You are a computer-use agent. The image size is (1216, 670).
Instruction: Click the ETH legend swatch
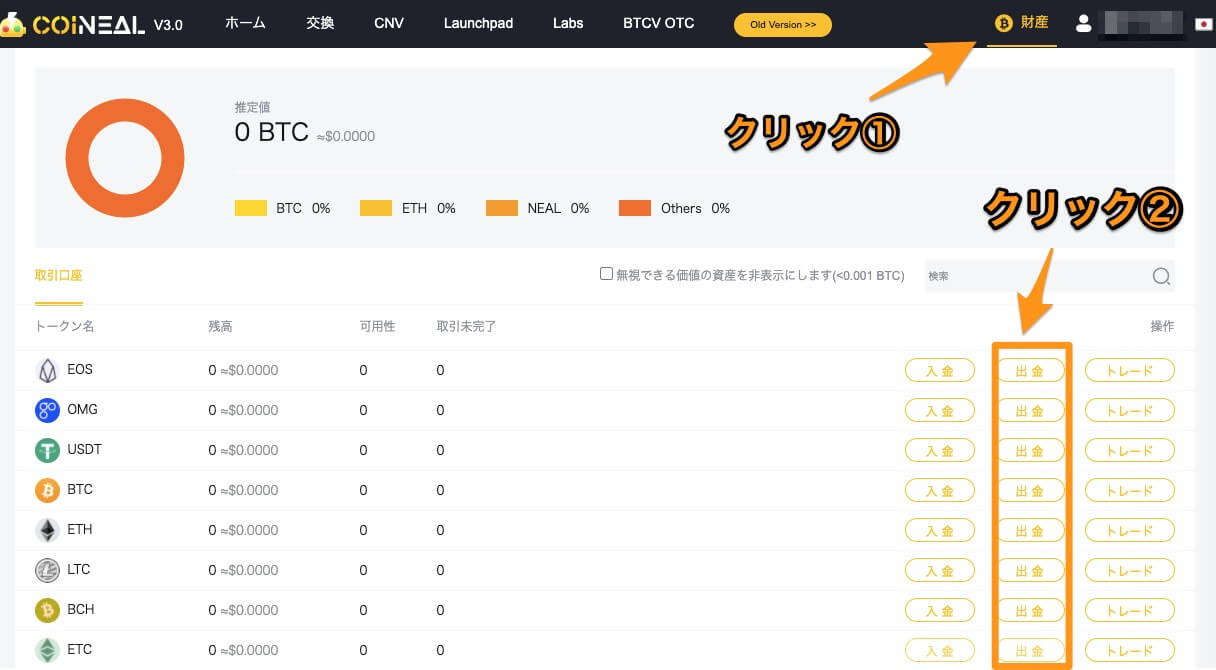[376, 208]
